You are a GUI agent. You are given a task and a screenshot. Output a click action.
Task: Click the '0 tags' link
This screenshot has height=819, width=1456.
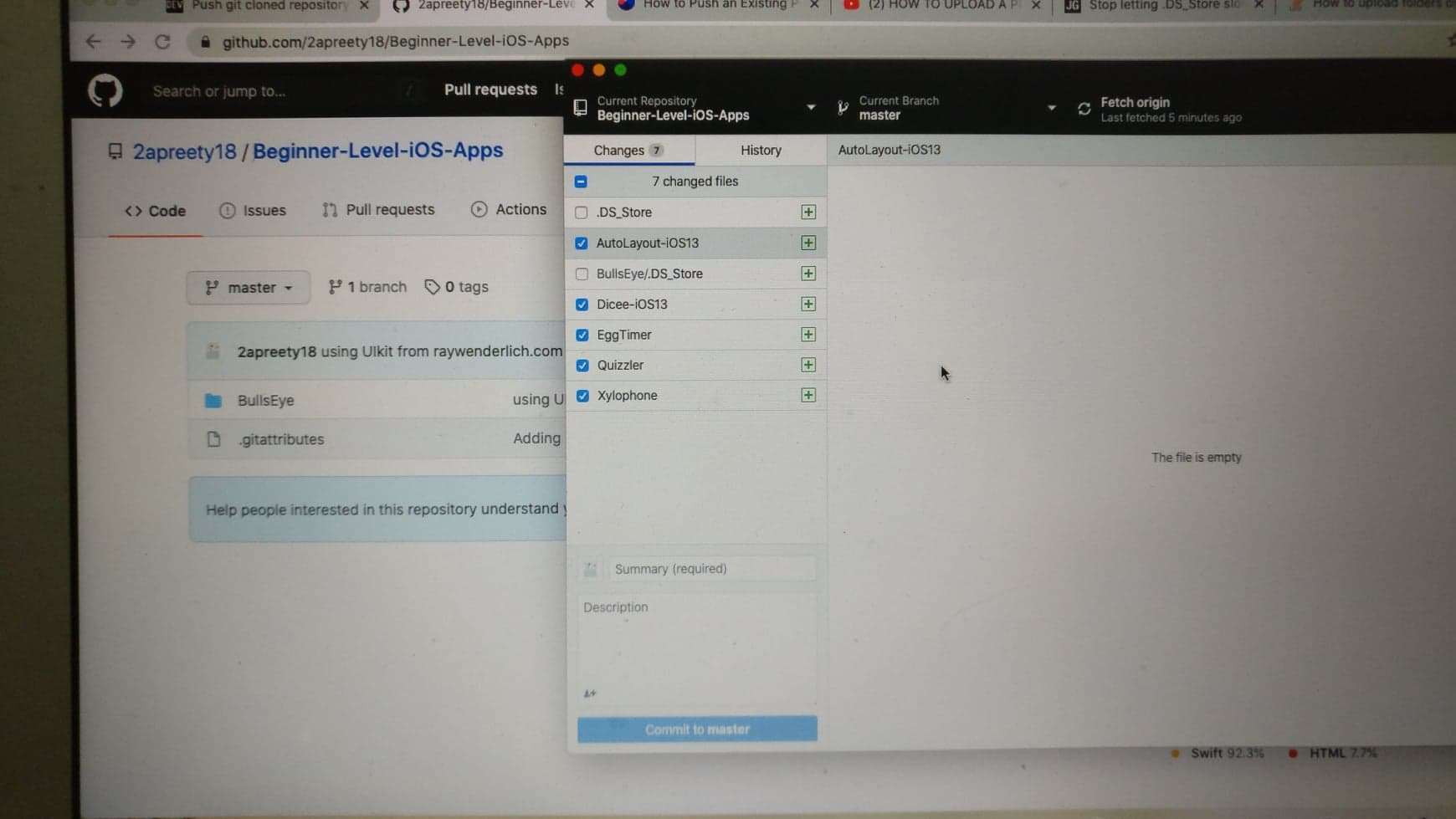coord(457,287)
